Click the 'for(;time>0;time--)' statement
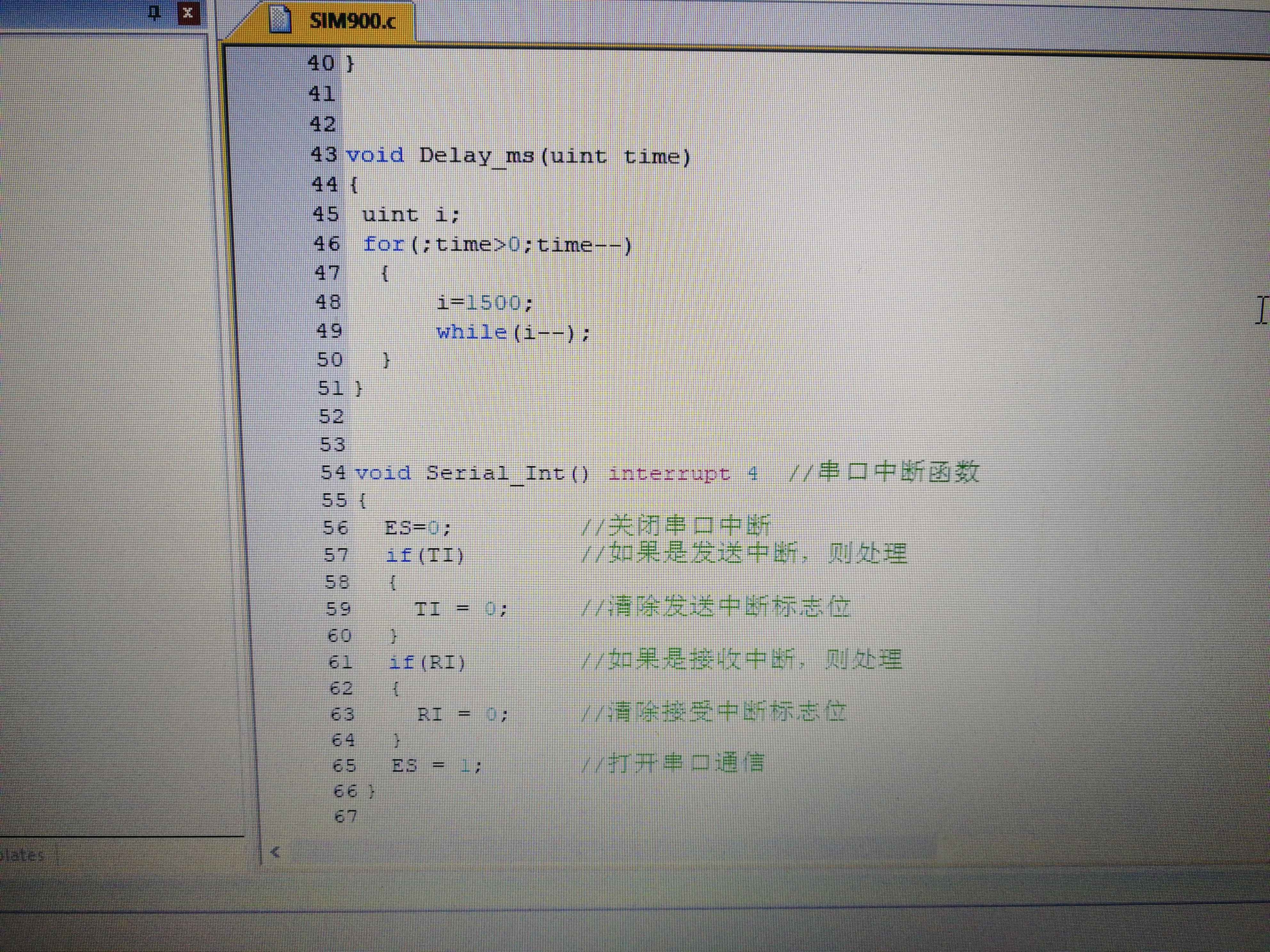 [x=498, y=245]
